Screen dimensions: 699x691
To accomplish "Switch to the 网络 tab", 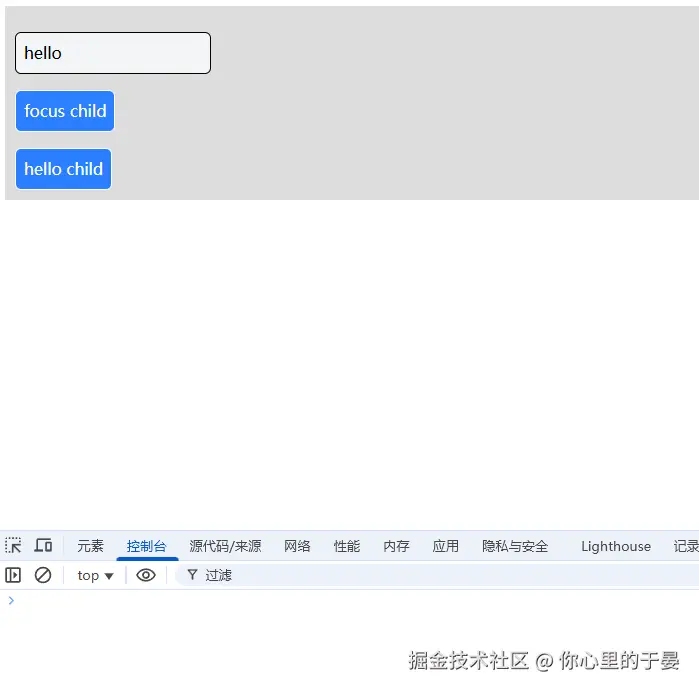I will [x=297, y=546].
